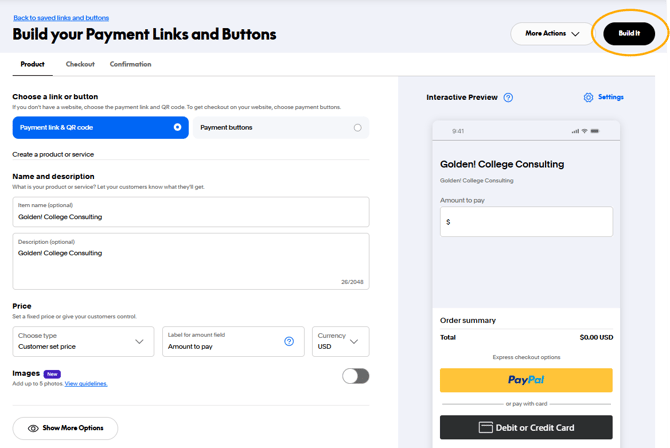Expand the Choose type price dropdown
This screenshot has height=448, width=670.
[x=83, y=341]
